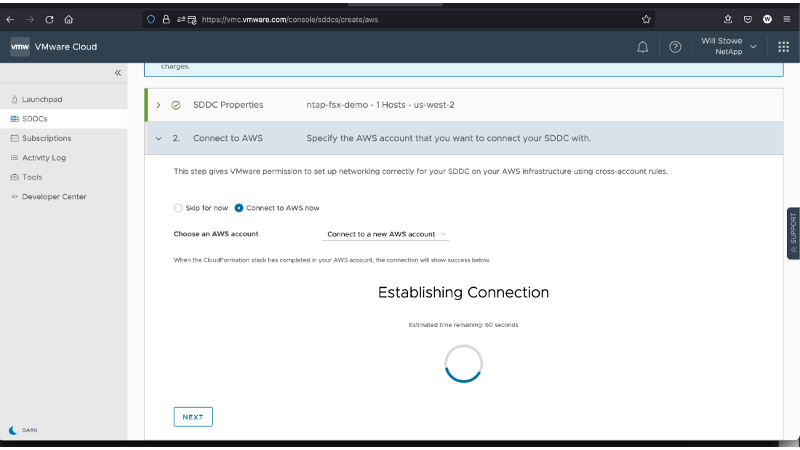
Task: Open the Choose an AWS account dropdown
Action: (x=386, y=234)
